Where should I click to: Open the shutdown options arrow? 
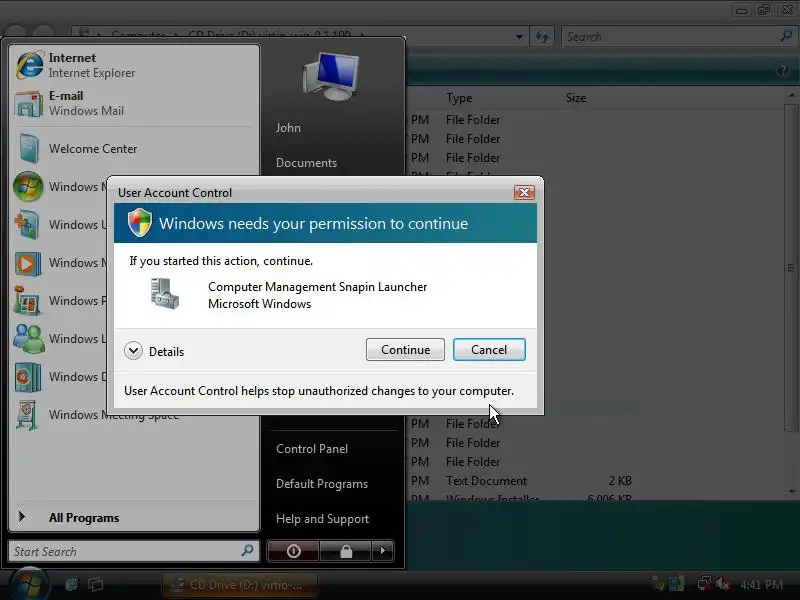click(383, 551)
